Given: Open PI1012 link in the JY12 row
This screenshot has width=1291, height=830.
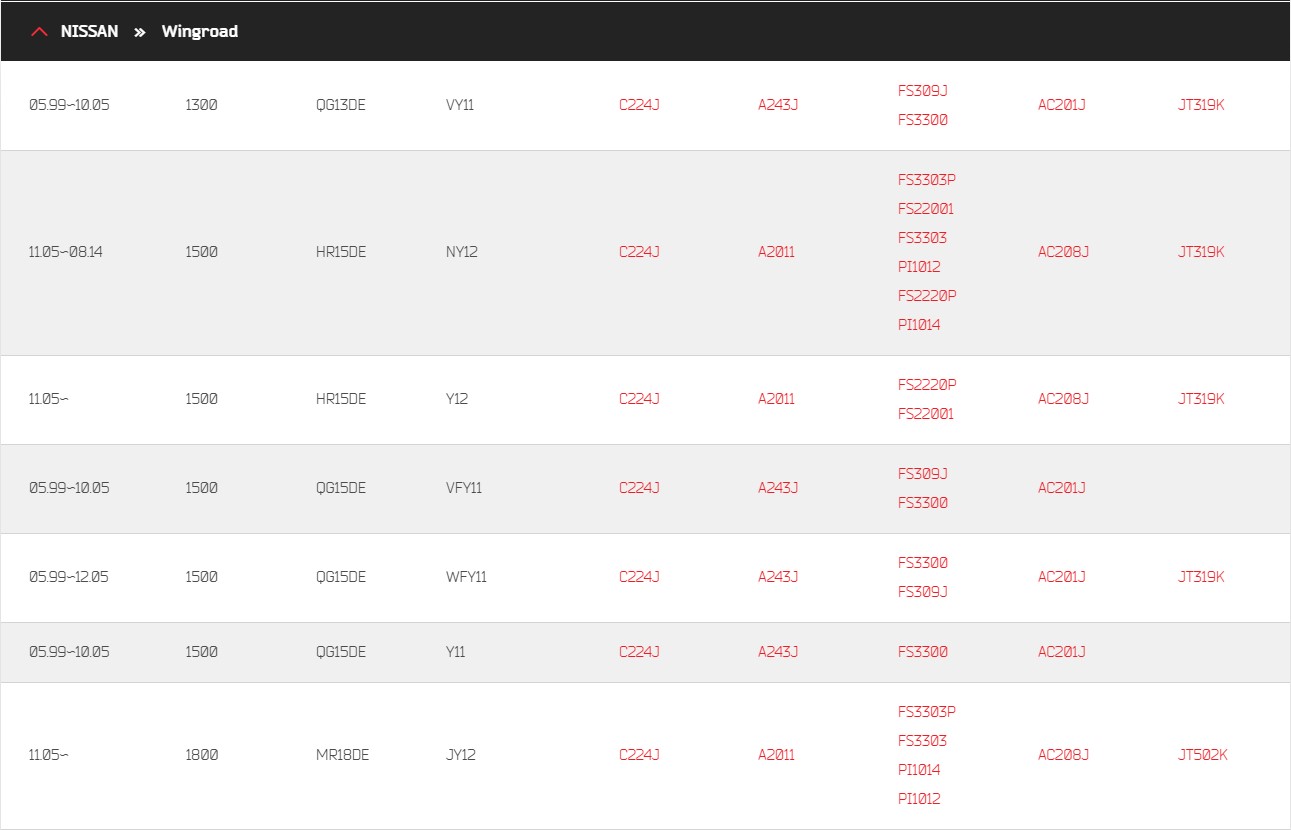Looking at the screenshot, I should coord(919,799).
